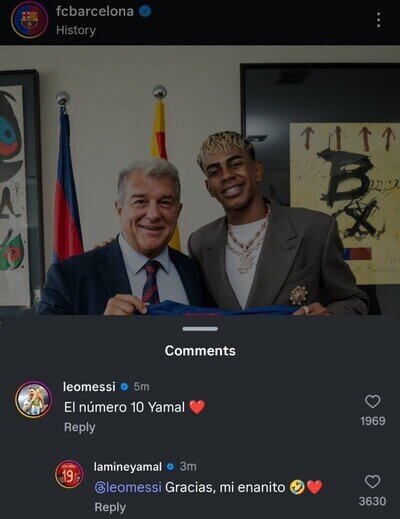Tap the post photo
400x519 pixels.
click(x=200, y=180)
